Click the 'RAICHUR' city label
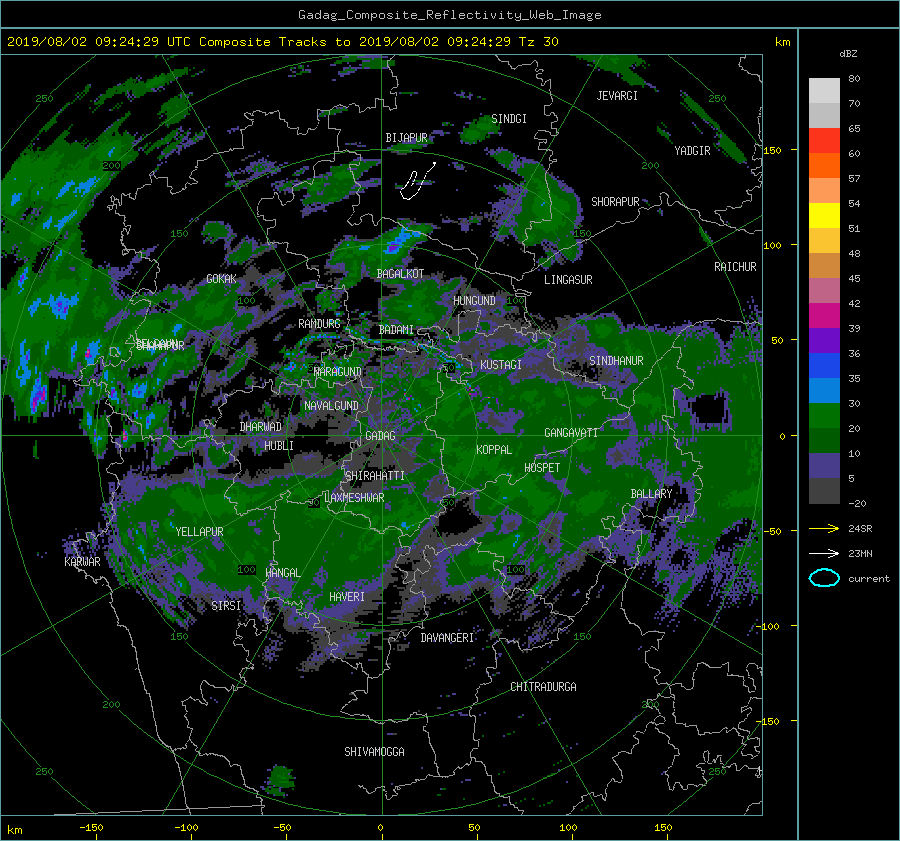The image size is (900, 841). pyautogui.click(x=735, y=267)
